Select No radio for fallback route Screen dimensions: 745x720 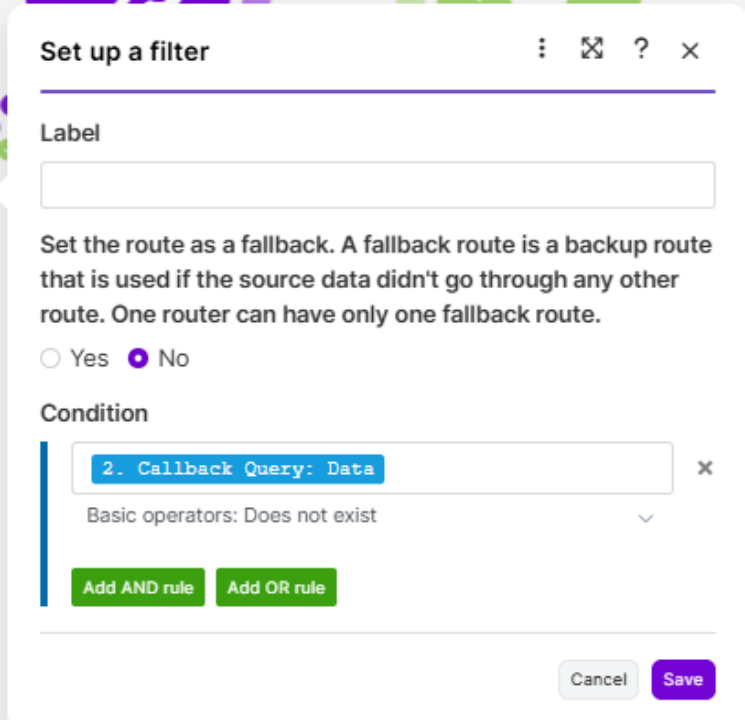(x=138, y=358)
